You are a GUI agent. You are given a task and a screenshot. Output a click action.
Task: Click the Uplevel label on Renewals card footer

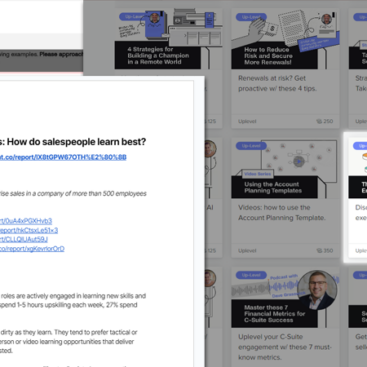pyautogui.click(x=247, y=121)
